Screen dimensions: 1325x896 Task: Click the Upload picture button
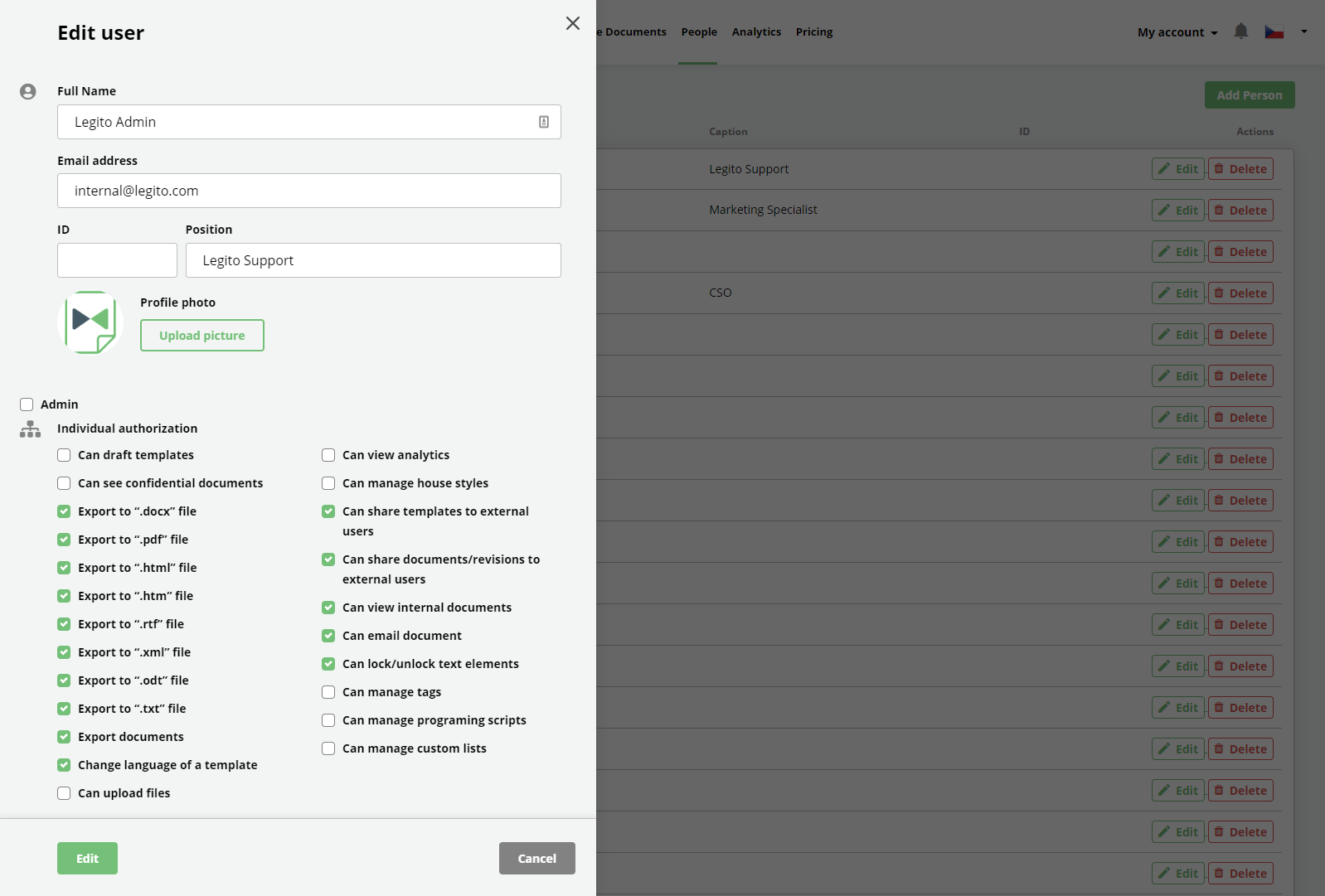point(202,336)
